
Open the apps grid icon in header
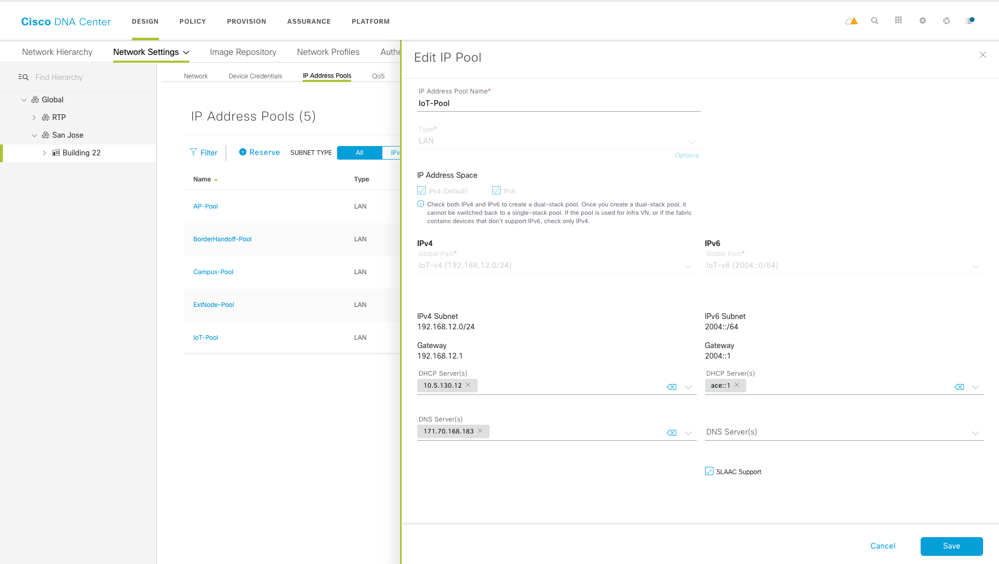tap(898, 20)
